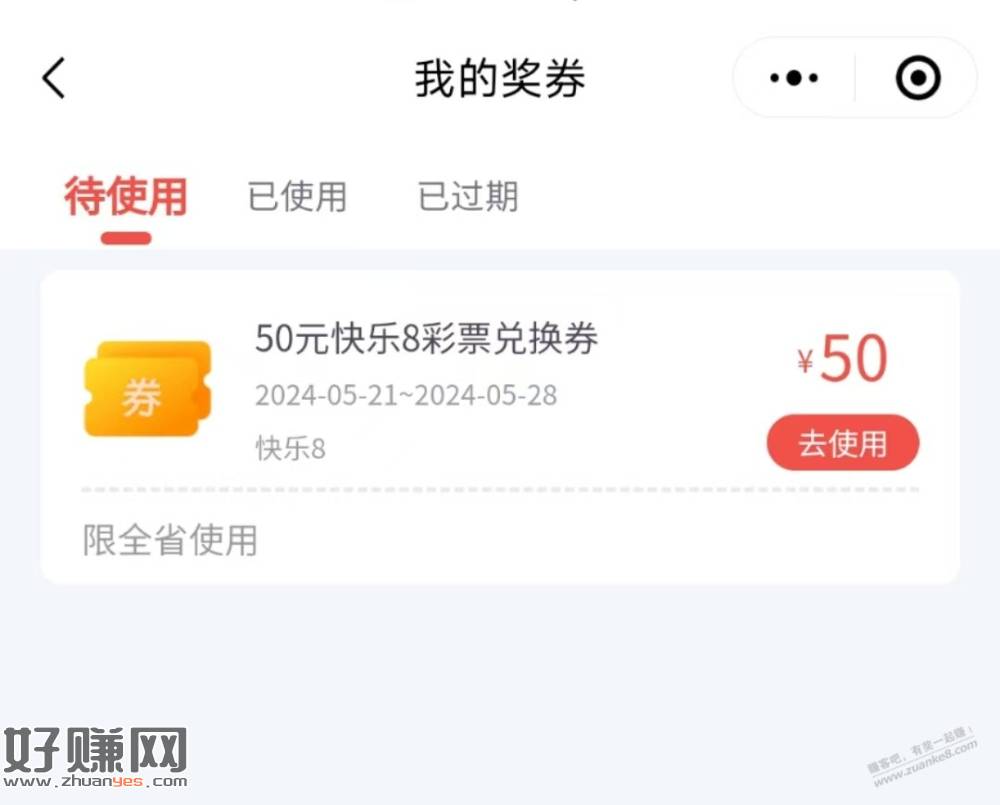Image resolution: width=1000 pixels, height=805 pixels.
Task: Switch to the 待使用 tab
Action: [126, 196]
